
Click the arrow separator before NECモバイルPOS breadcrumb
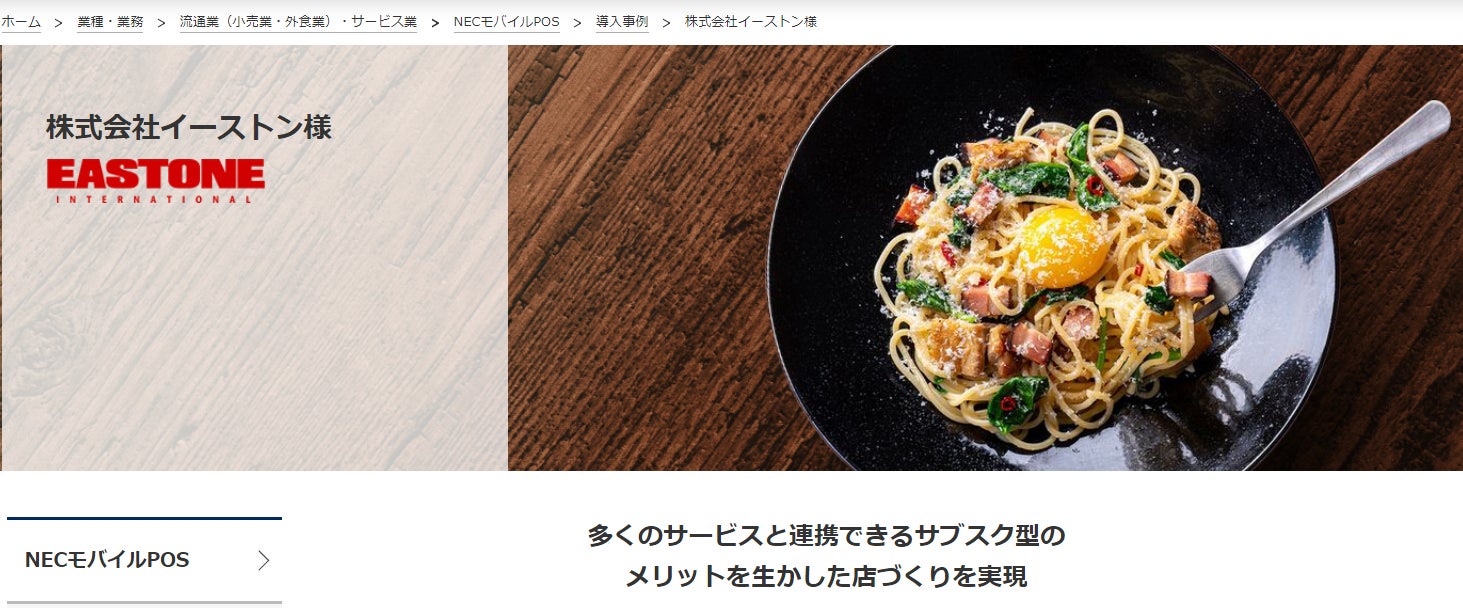(x=435, y=22)
